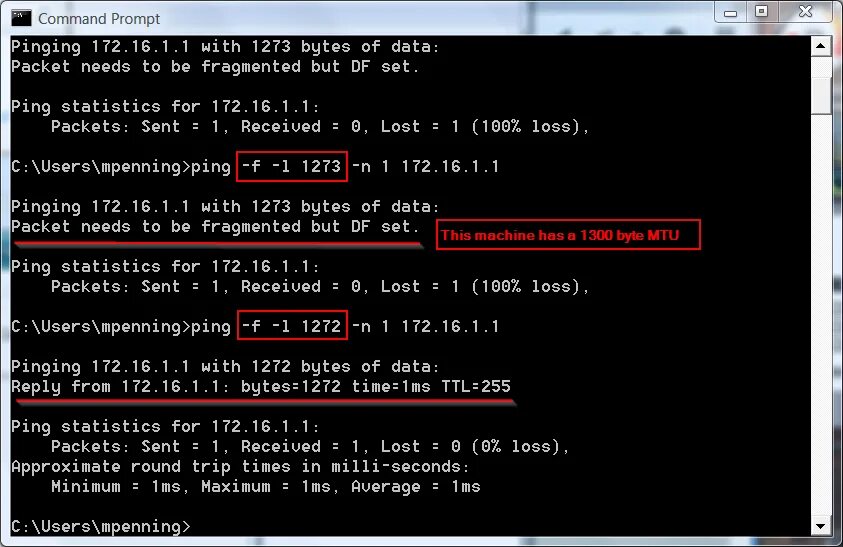Maximize the Command Prompt window

[x=761, y=11]
